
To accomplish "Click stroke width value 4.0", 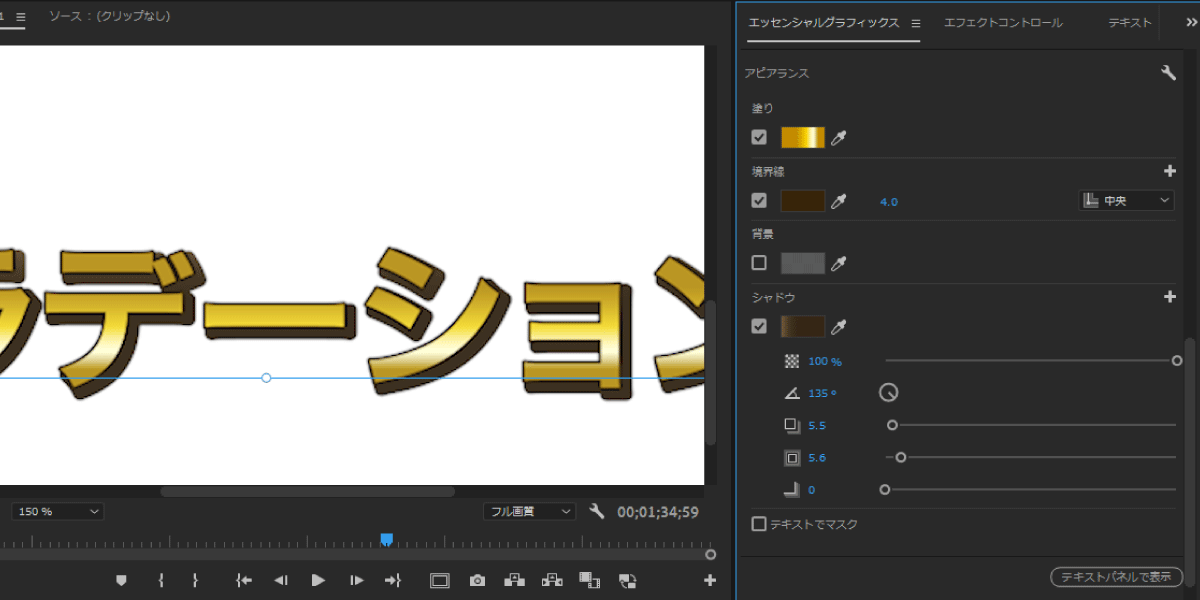I will (x=888, y=201).
